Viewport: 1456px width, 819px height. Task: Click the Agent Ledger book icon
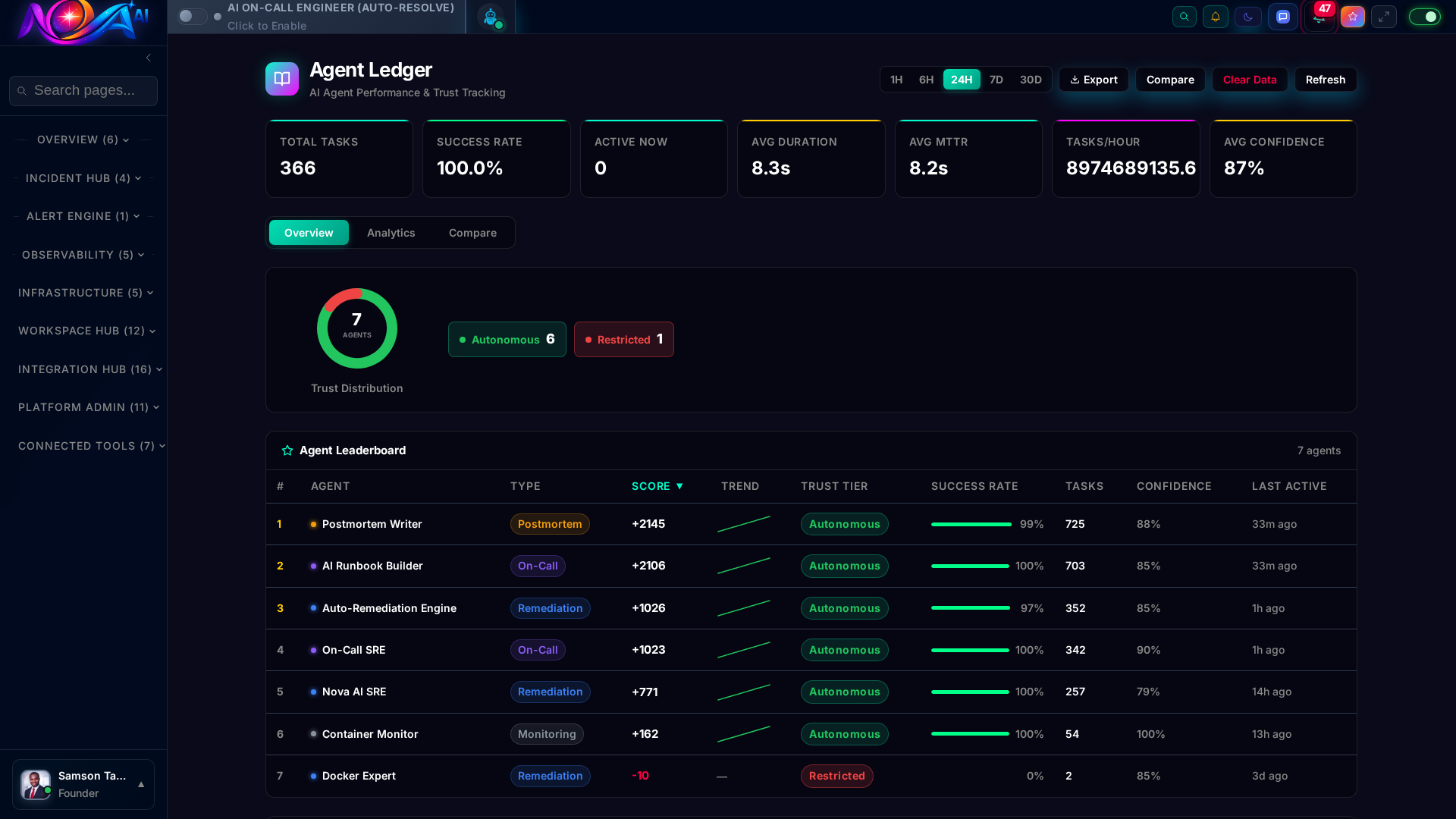[x=281, y=79]
